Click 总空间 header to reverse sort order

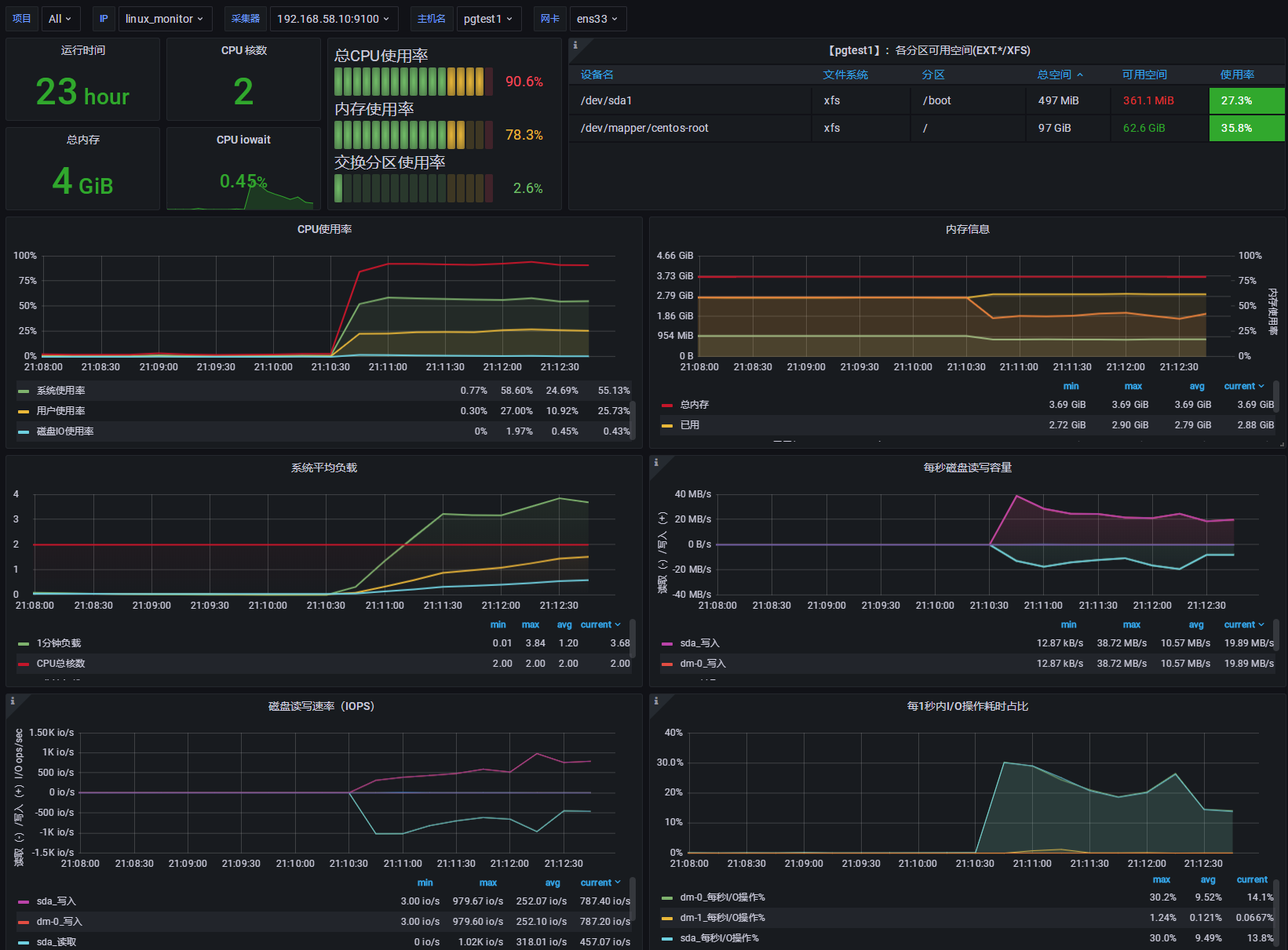1056,75
